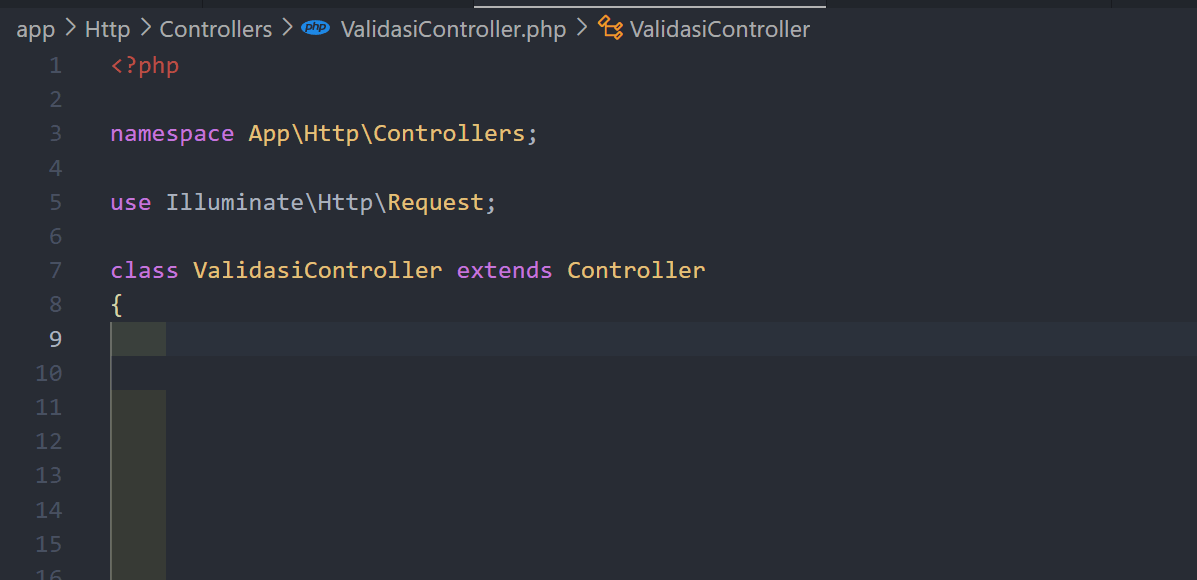Open the chevron after 'ValidasiController.php'
Screen dimensions: 1197x580
580,29
